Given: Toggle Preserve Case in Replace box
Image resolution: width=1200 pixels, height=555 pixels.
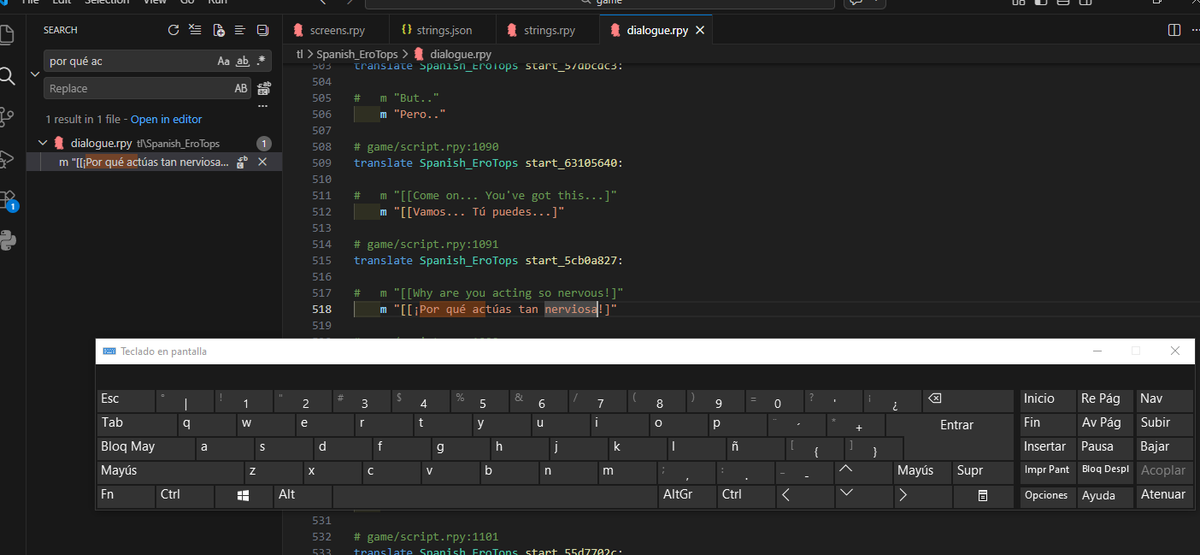Looking at the screenshot, I should tap(241, 89).
